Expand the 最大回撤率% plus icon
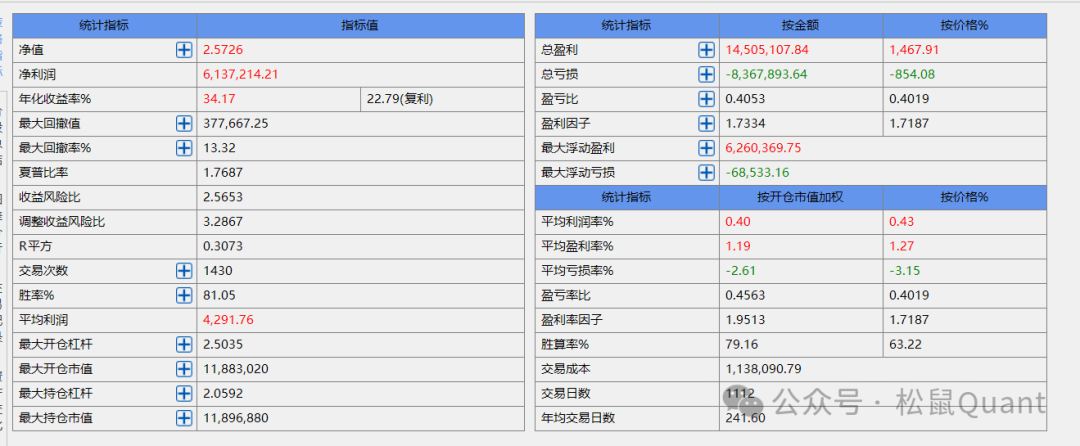 click(184, 148)
